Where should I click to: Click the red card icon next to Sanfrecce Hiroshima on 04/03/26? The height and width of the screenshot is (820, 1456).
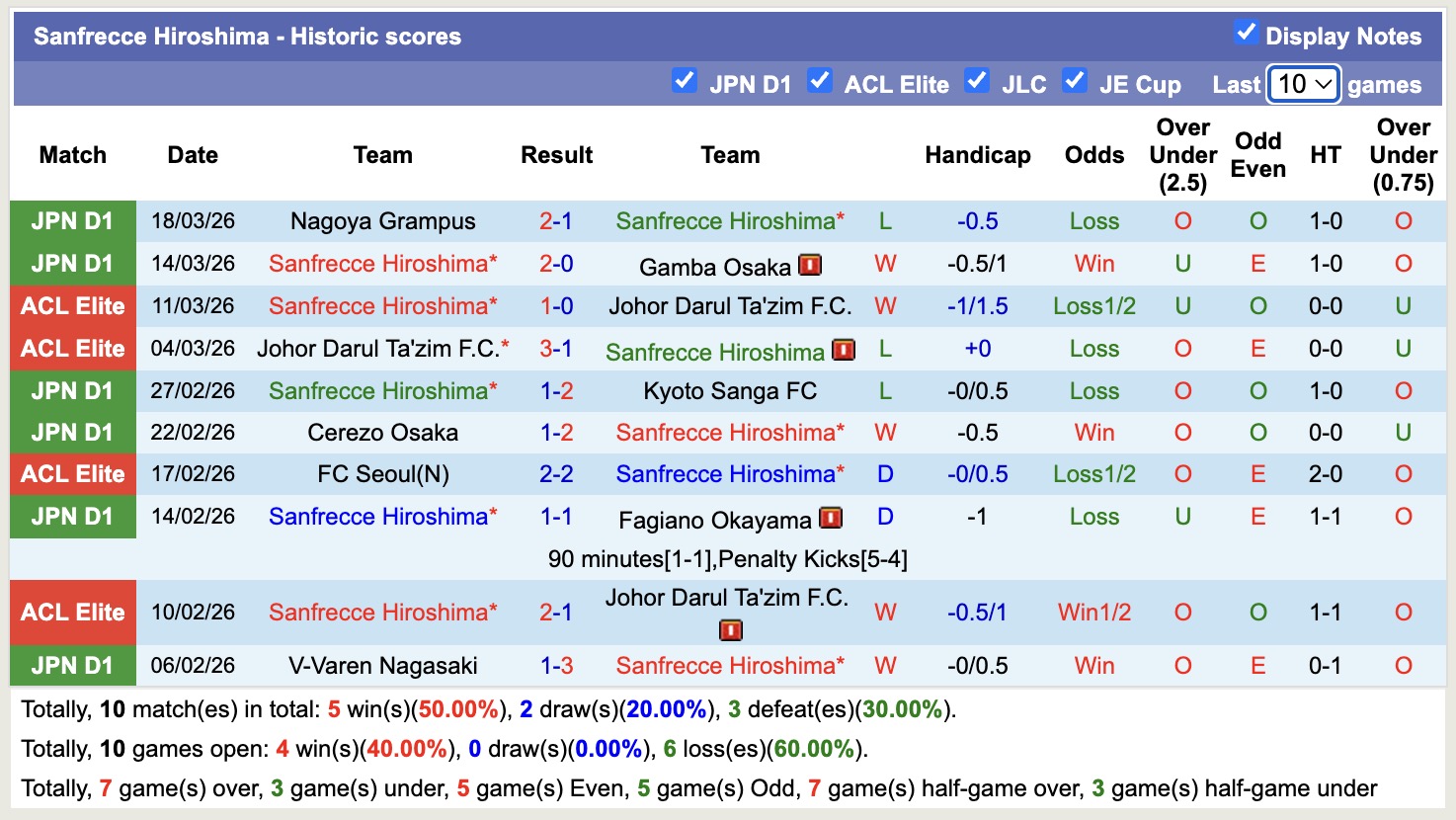[843, 350]
